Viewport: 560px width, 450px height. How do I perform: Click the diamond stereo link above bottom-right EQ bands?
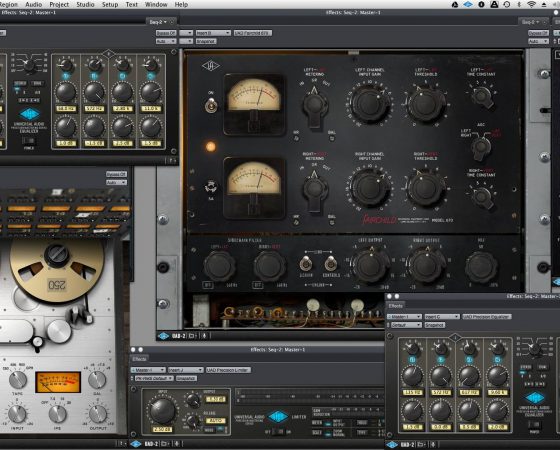click(455, 337)
